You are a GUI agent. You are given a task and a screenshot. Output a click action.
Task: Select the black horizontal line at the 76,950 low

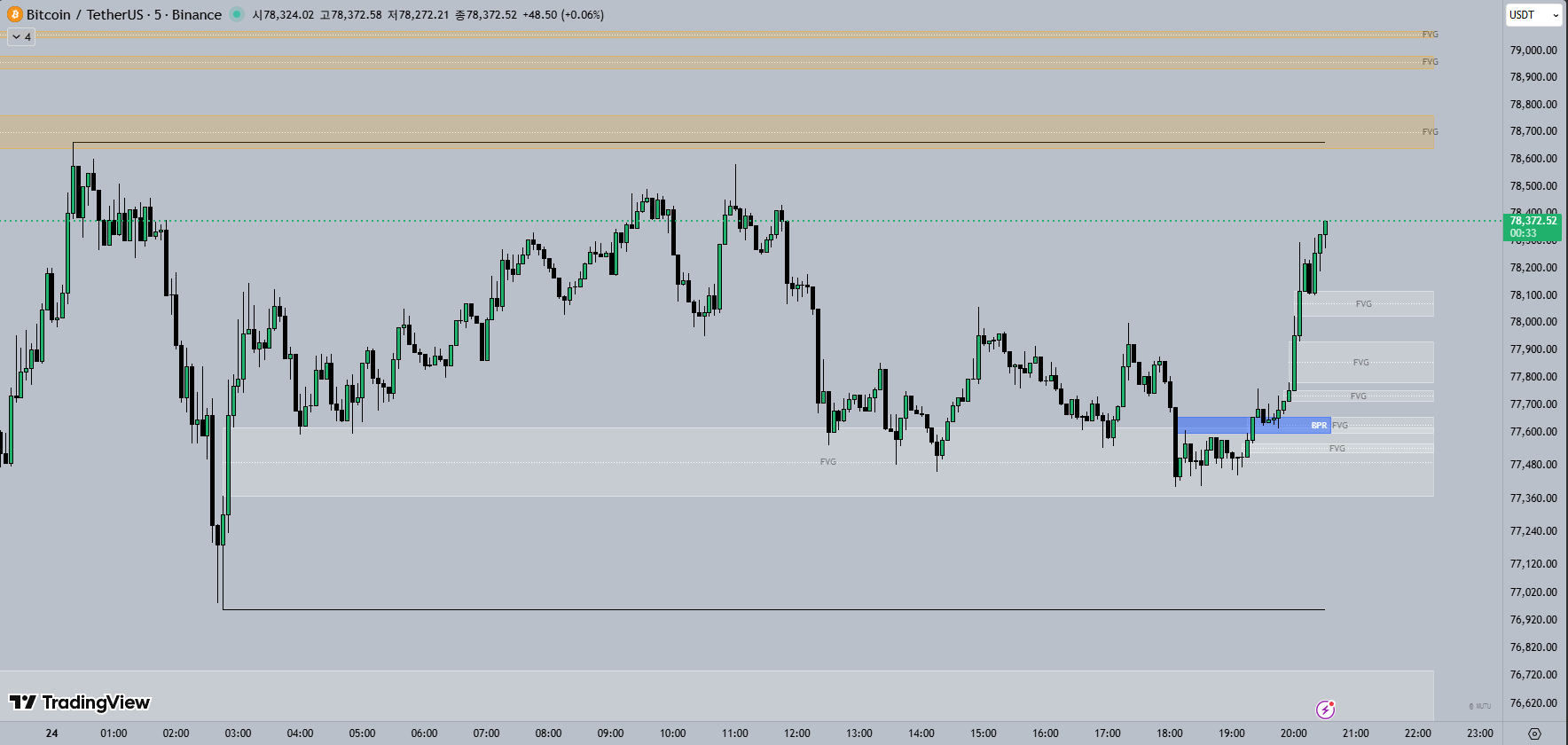773,609
